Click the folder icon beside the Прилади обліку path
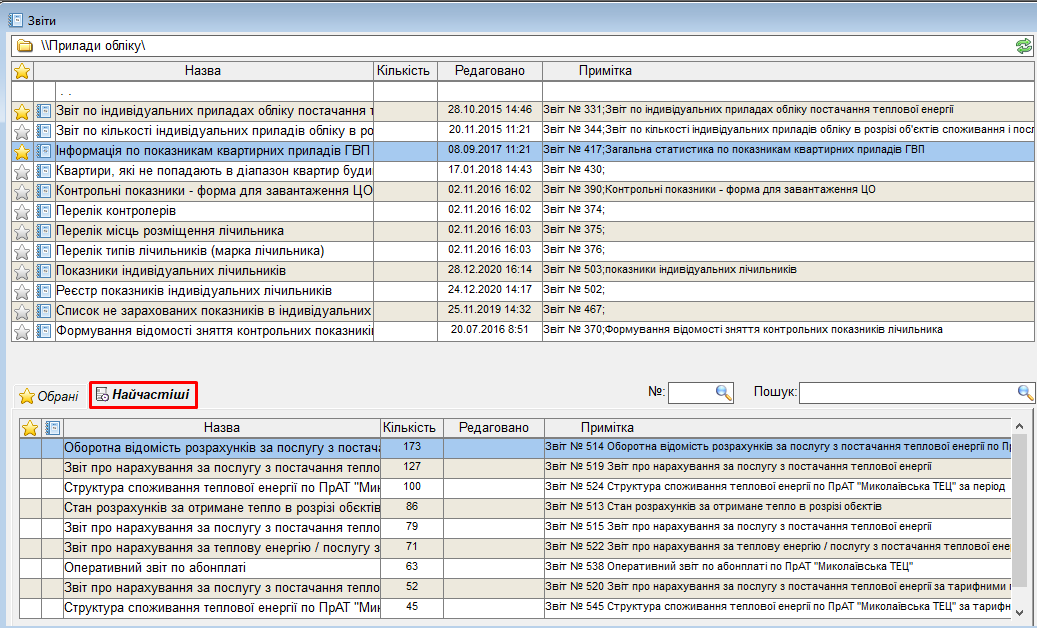 coord(24,46)
